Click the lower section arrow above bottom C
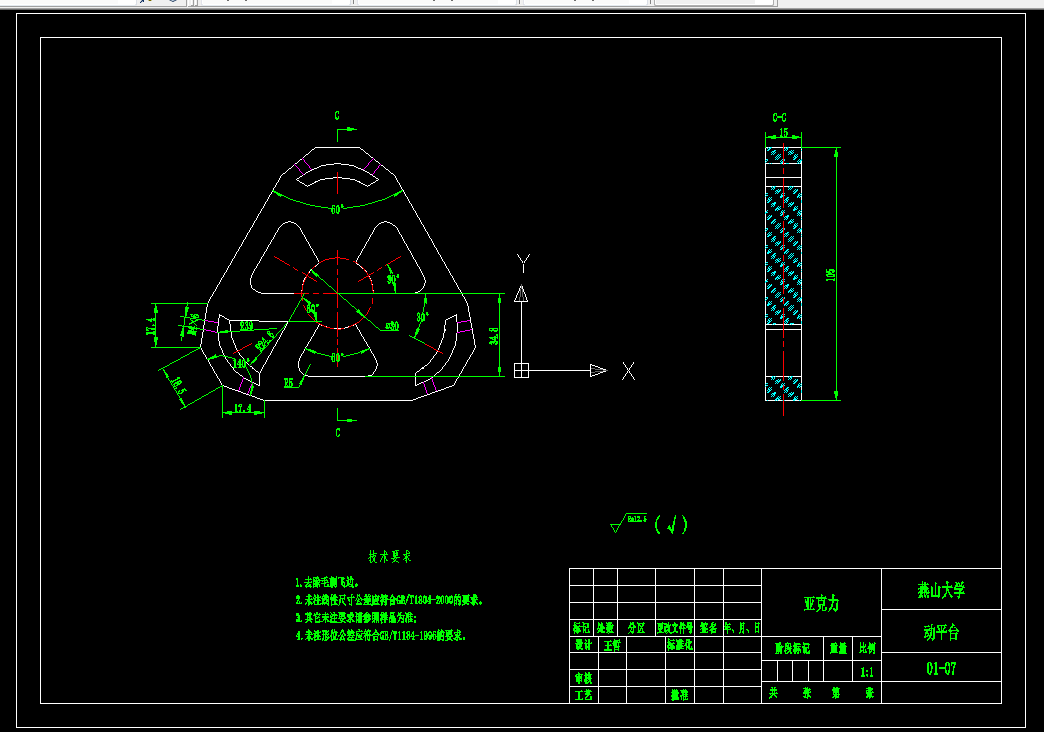1044x732 pixels. click(347, 415)
